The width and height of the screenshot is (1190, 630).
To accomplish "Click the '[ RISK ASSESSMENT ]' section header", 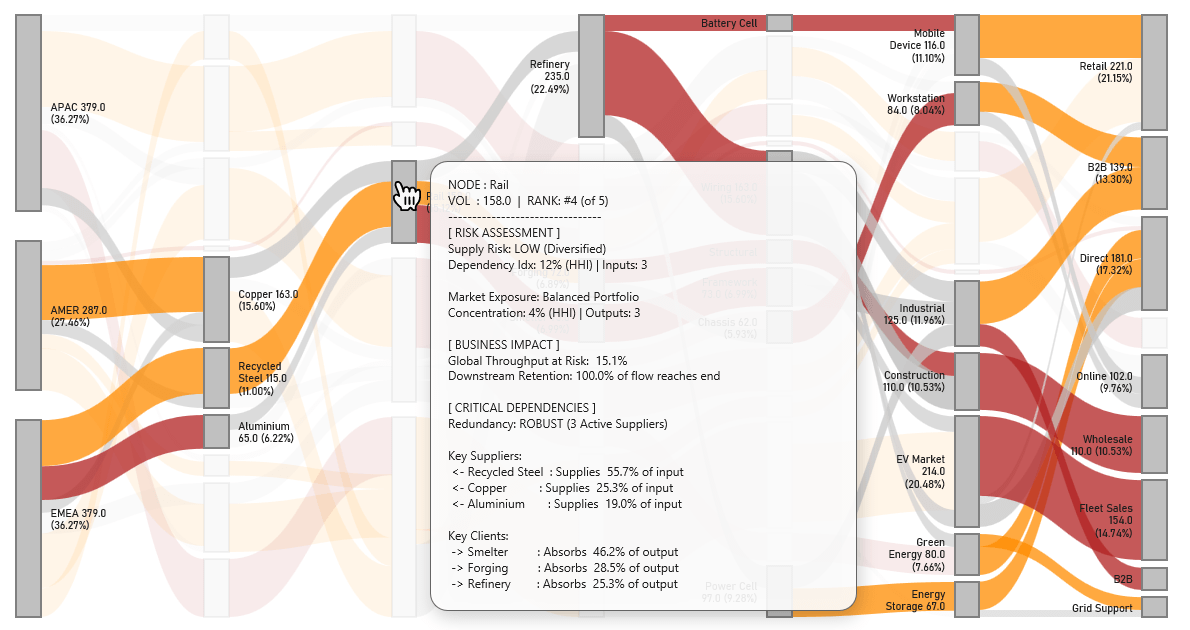I will click(504, 232).
